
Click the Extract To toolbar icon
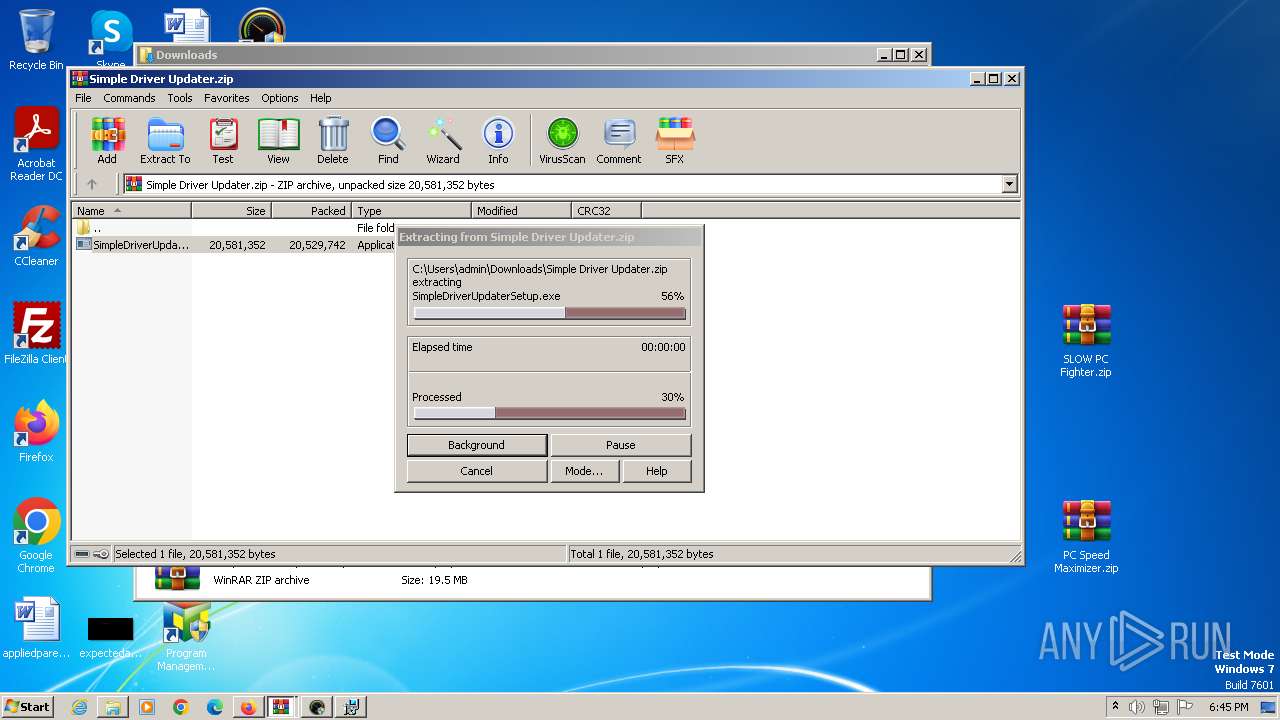coord(165,141)
